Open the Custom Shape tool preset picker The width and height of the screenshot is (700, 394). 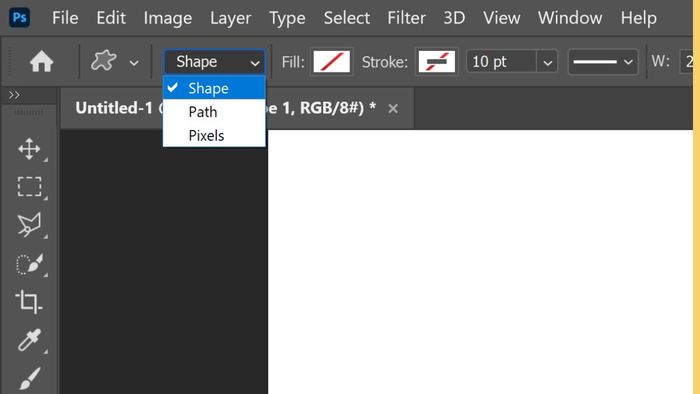click(x=115, y=61)
